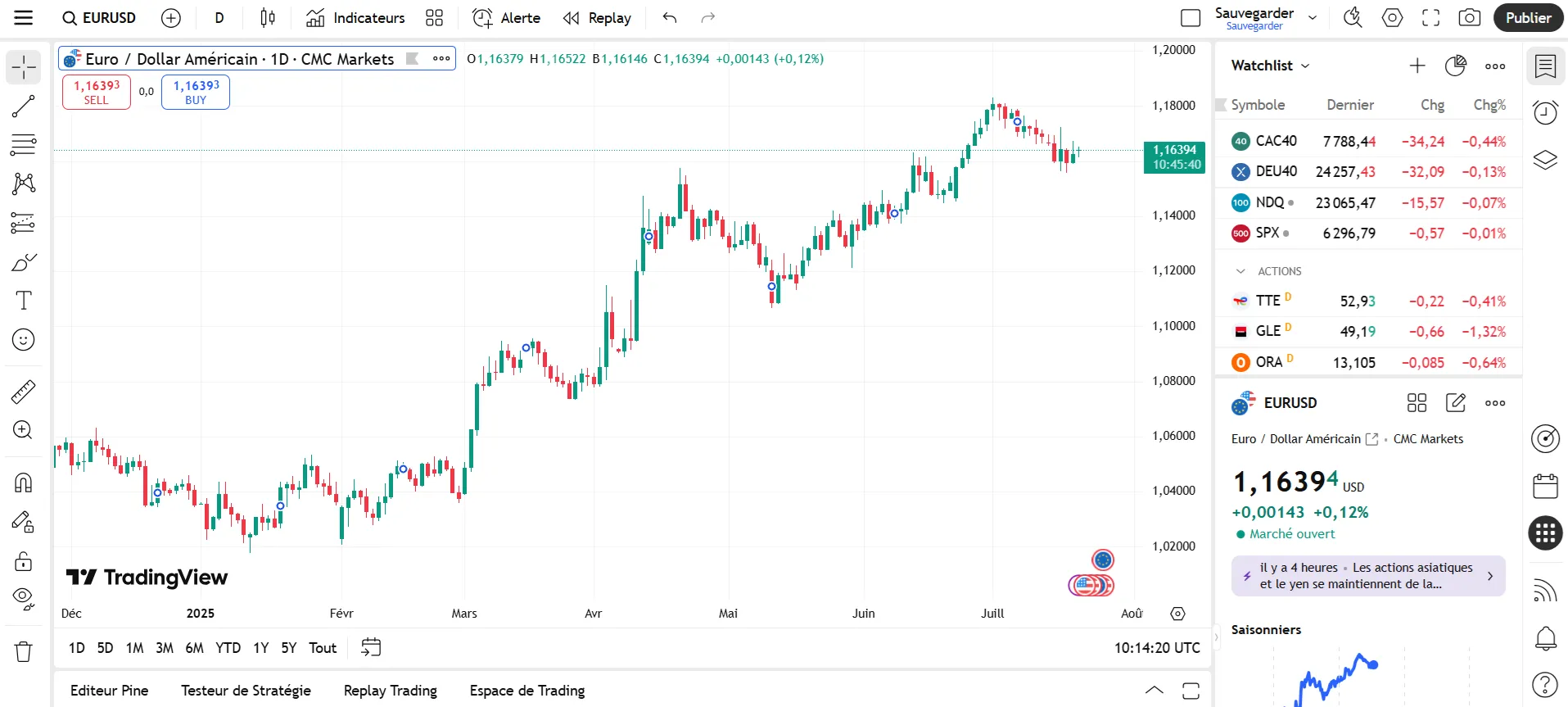Open the Editeur Pine tab

pos(109,691)
